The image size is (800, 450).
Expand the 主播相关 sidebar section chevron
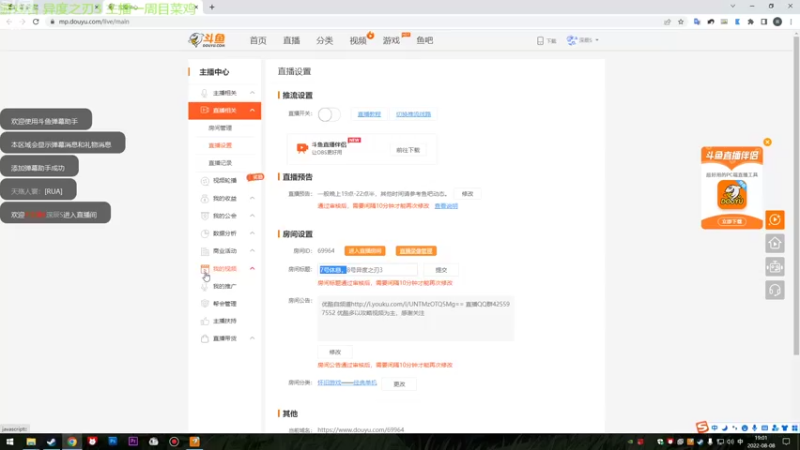252,93
